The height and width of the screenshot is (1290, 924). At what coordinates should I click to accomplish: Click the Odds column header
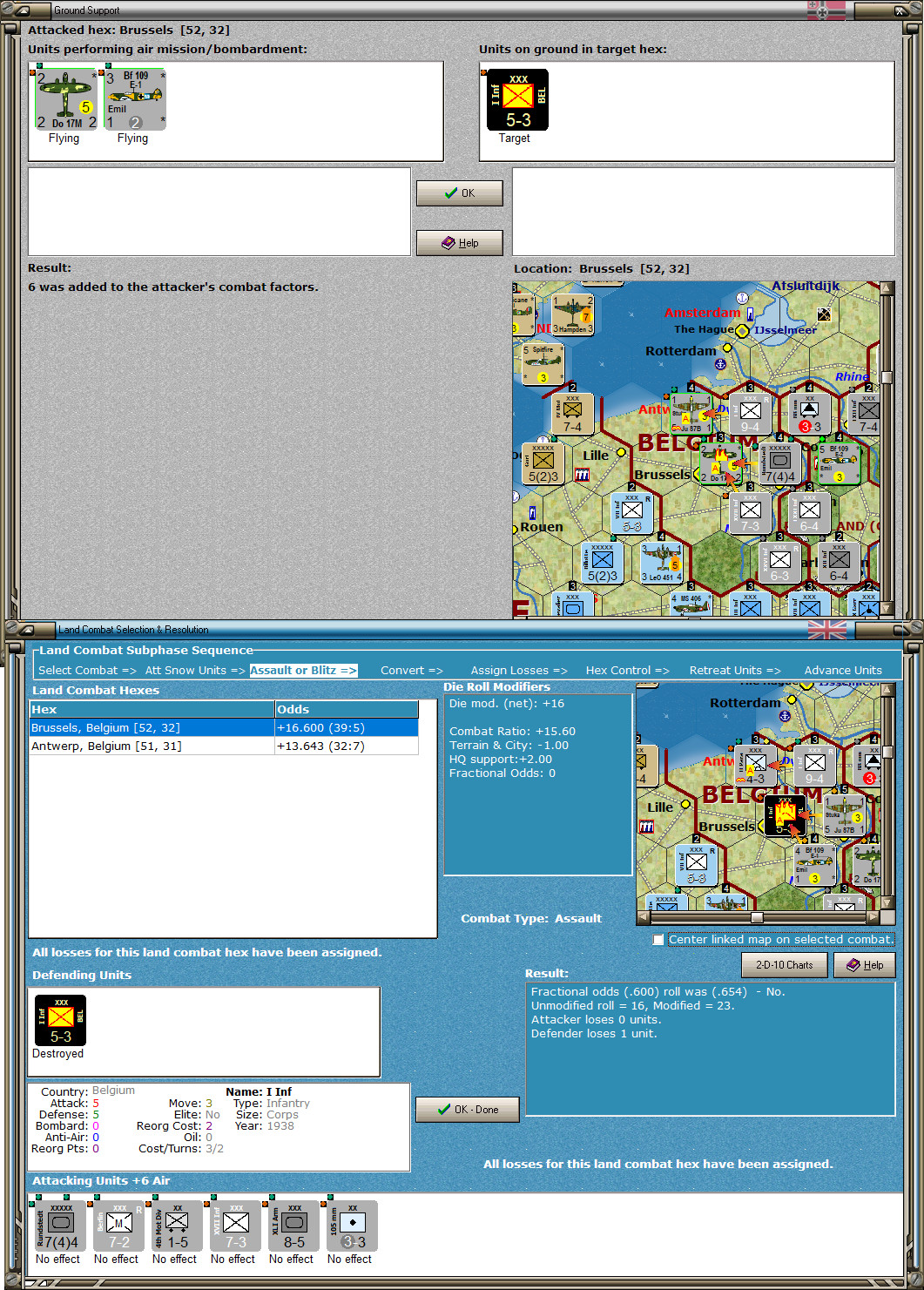coord(347,709)
